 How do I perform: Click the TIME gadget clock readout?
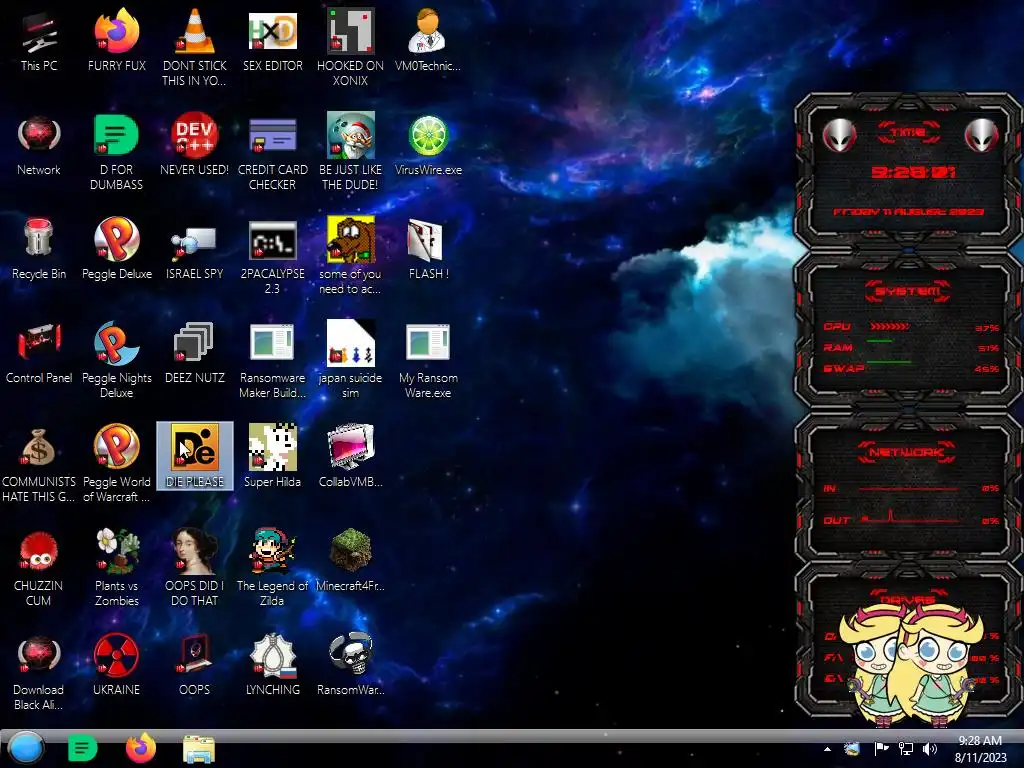coord(913,172)
